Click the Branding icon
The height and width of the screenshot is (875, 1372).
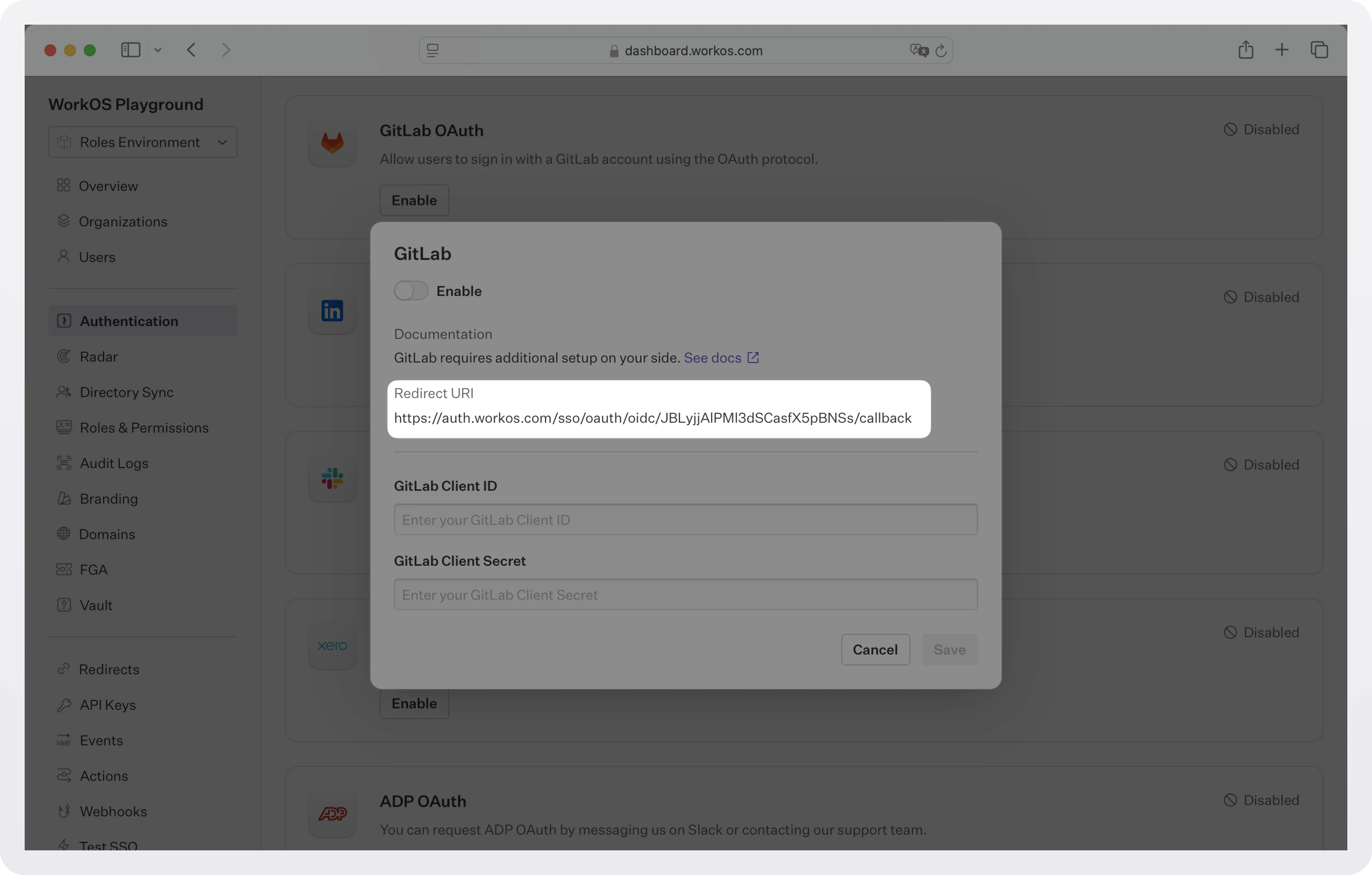click(64, 498)
